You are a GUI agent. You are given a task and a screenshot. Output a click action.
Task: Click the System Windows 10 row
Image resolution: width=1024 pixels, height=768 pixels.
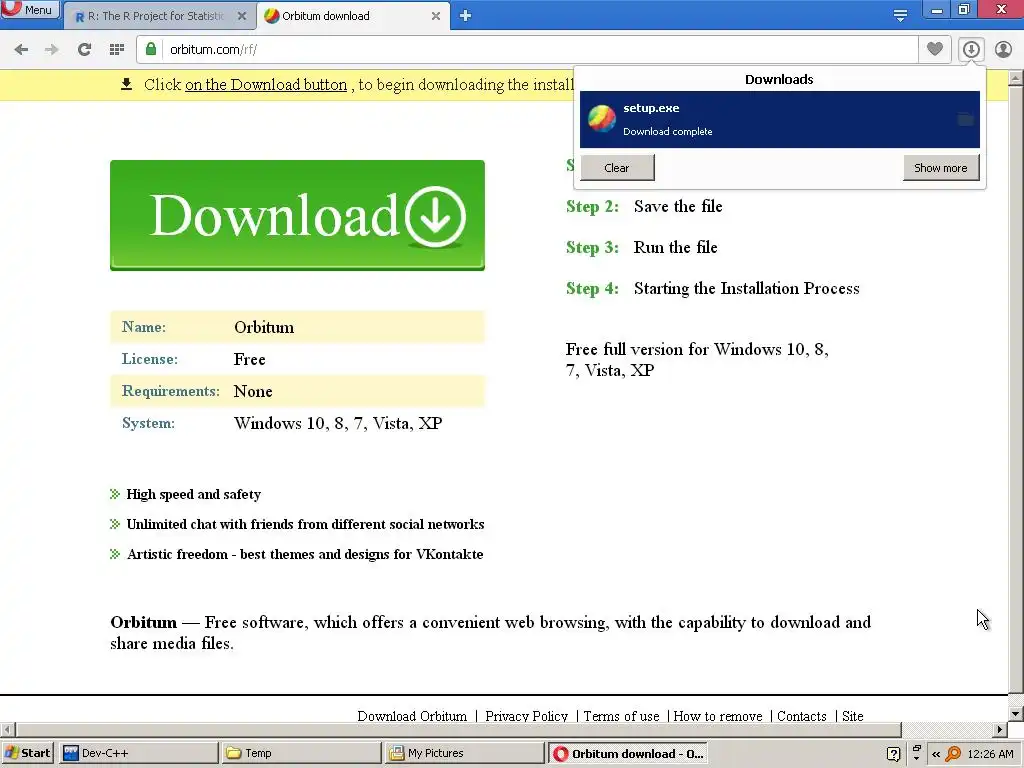pyautogui.click(x=297, y=423)
